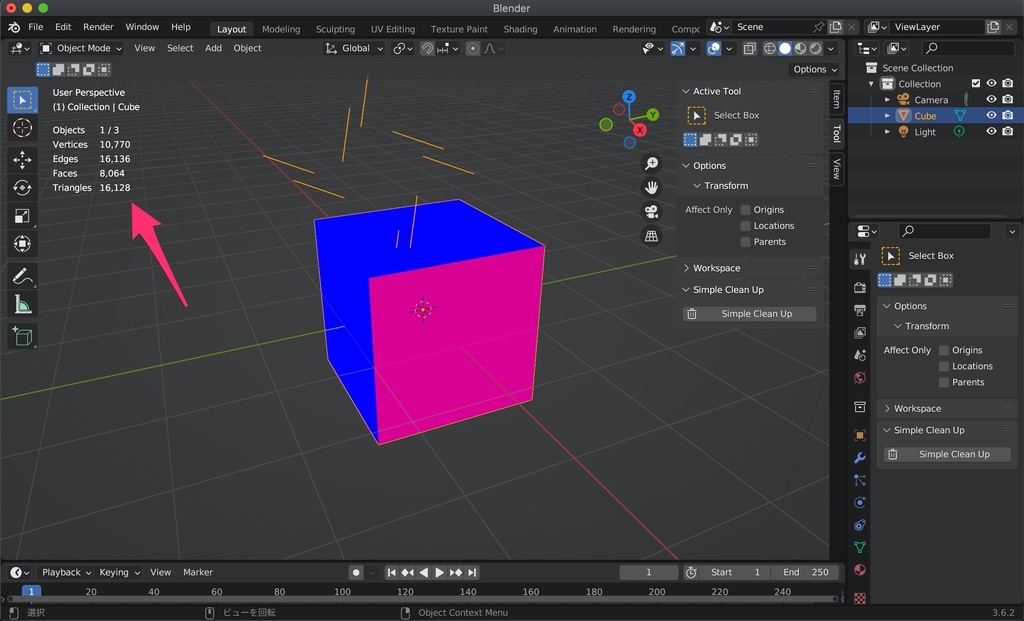Switch to the Shading workspace tab
The image size is (1024, 621).
[x=520, y=29]
